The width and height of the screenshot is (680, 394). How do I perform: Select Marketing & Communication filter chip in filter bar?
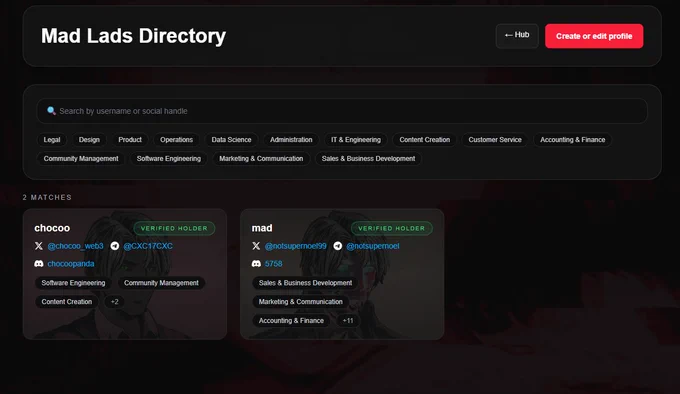pyautogui.click(x=261, y=159)
